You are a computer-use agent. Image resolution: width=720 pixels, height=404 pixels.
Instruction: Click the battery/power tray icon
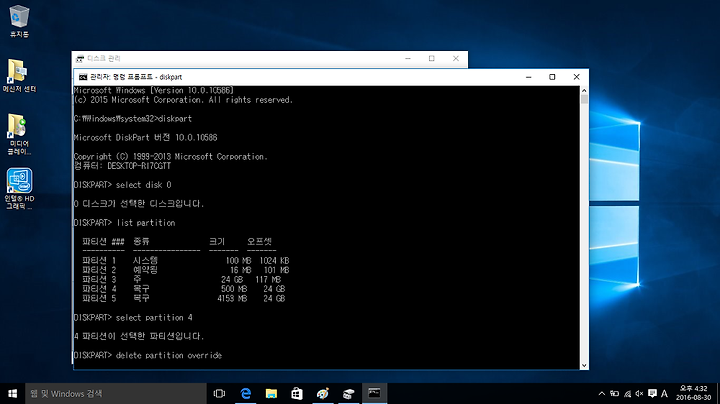(x=614, y=393)
